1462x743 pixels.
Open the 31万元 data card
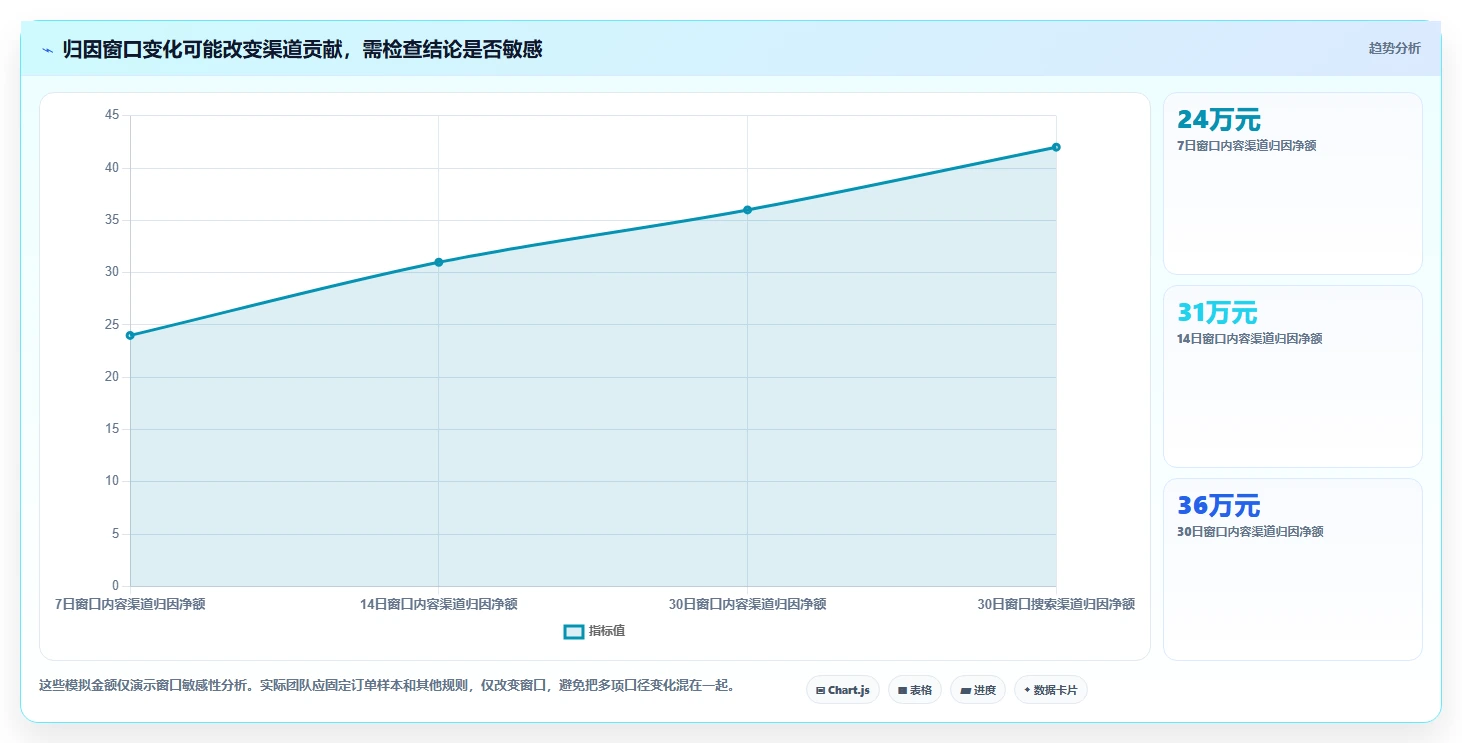tap(1292, 376)
